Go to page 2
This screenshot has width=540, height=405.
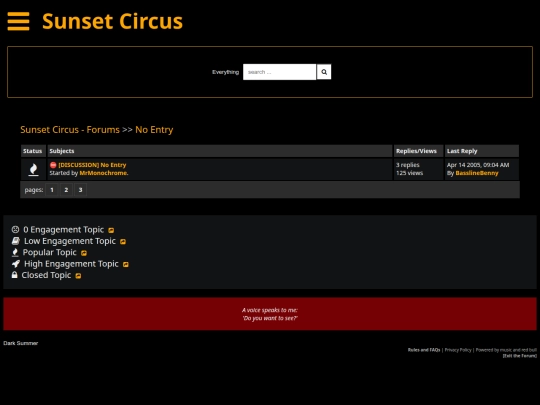tap(66, 190)
